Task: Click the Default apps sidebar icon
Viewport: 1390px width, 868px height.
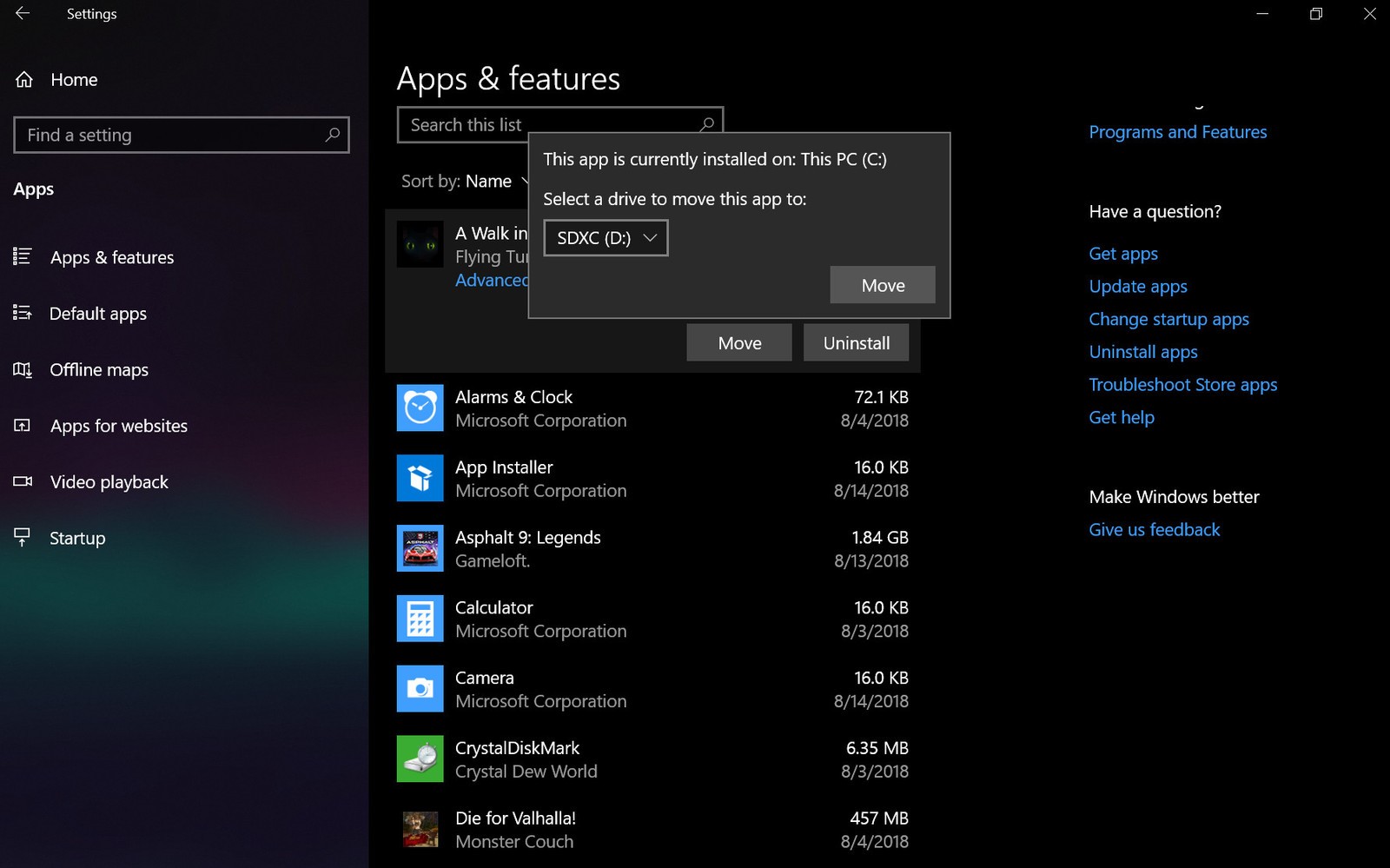Action: (x=23, y=313)
